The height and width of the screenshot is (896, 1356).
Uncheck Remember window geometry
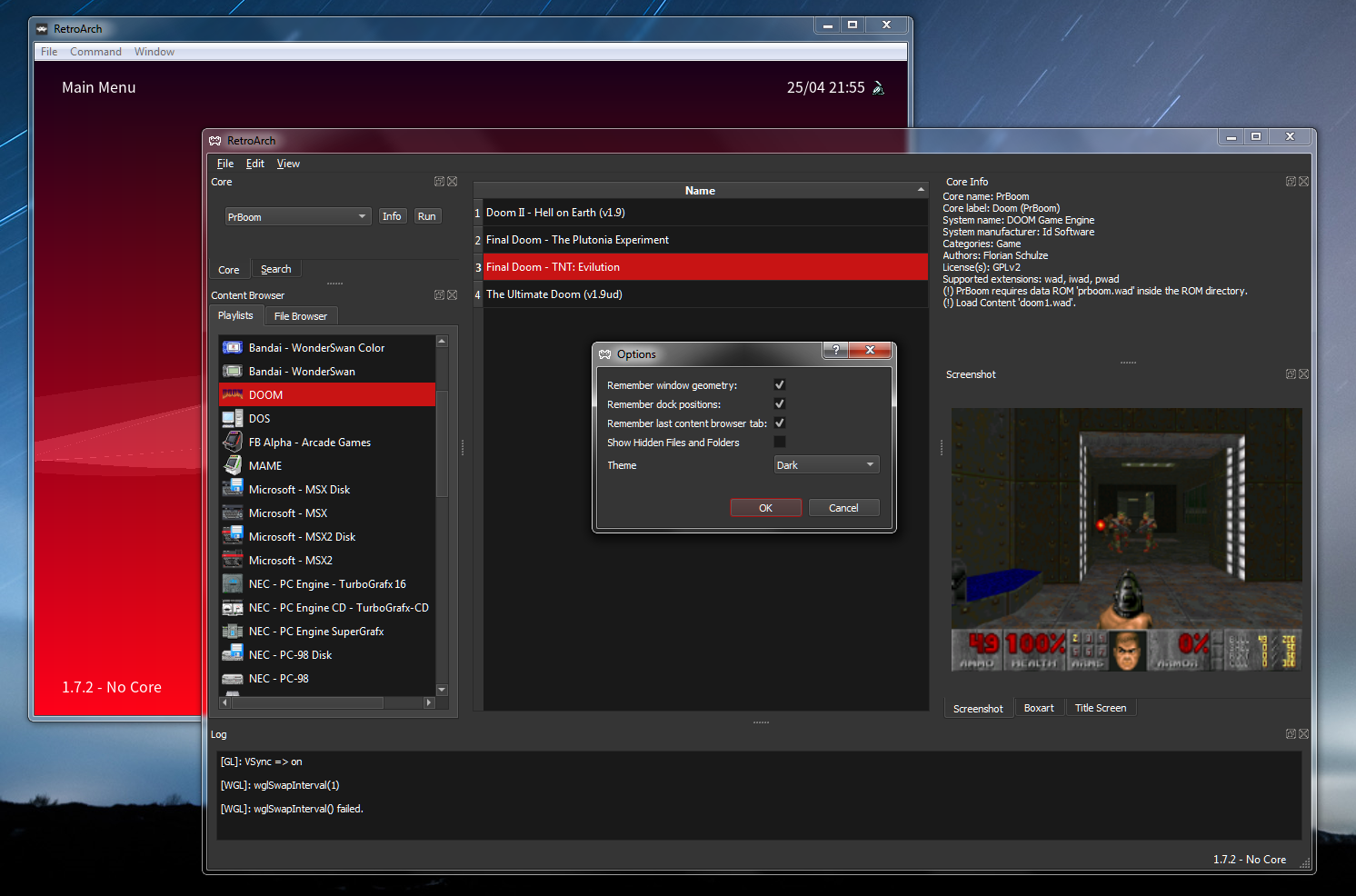pyautogui.click(x=779, y=385)
